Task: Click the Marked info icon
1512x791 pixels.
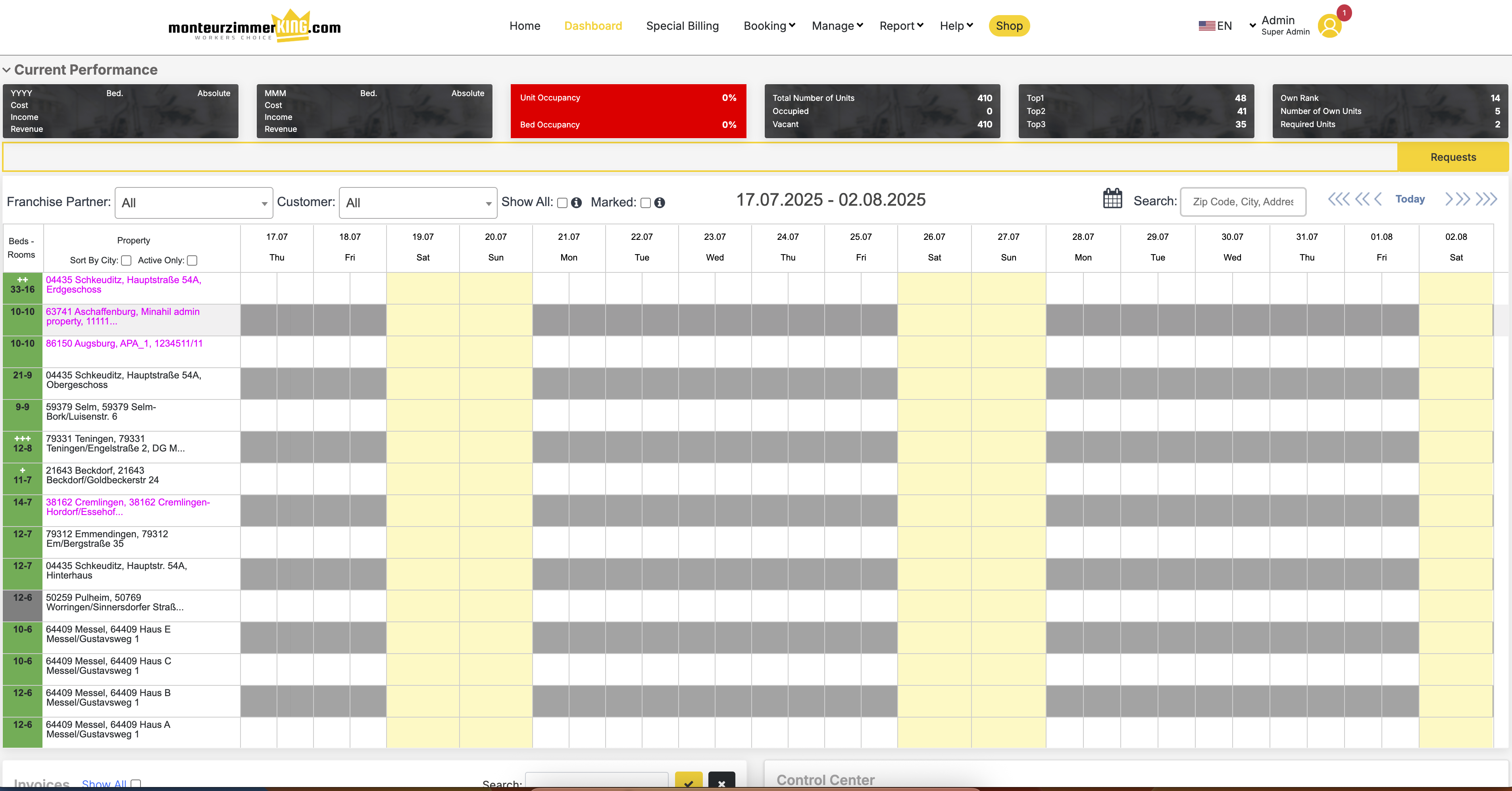Action: 660,203
